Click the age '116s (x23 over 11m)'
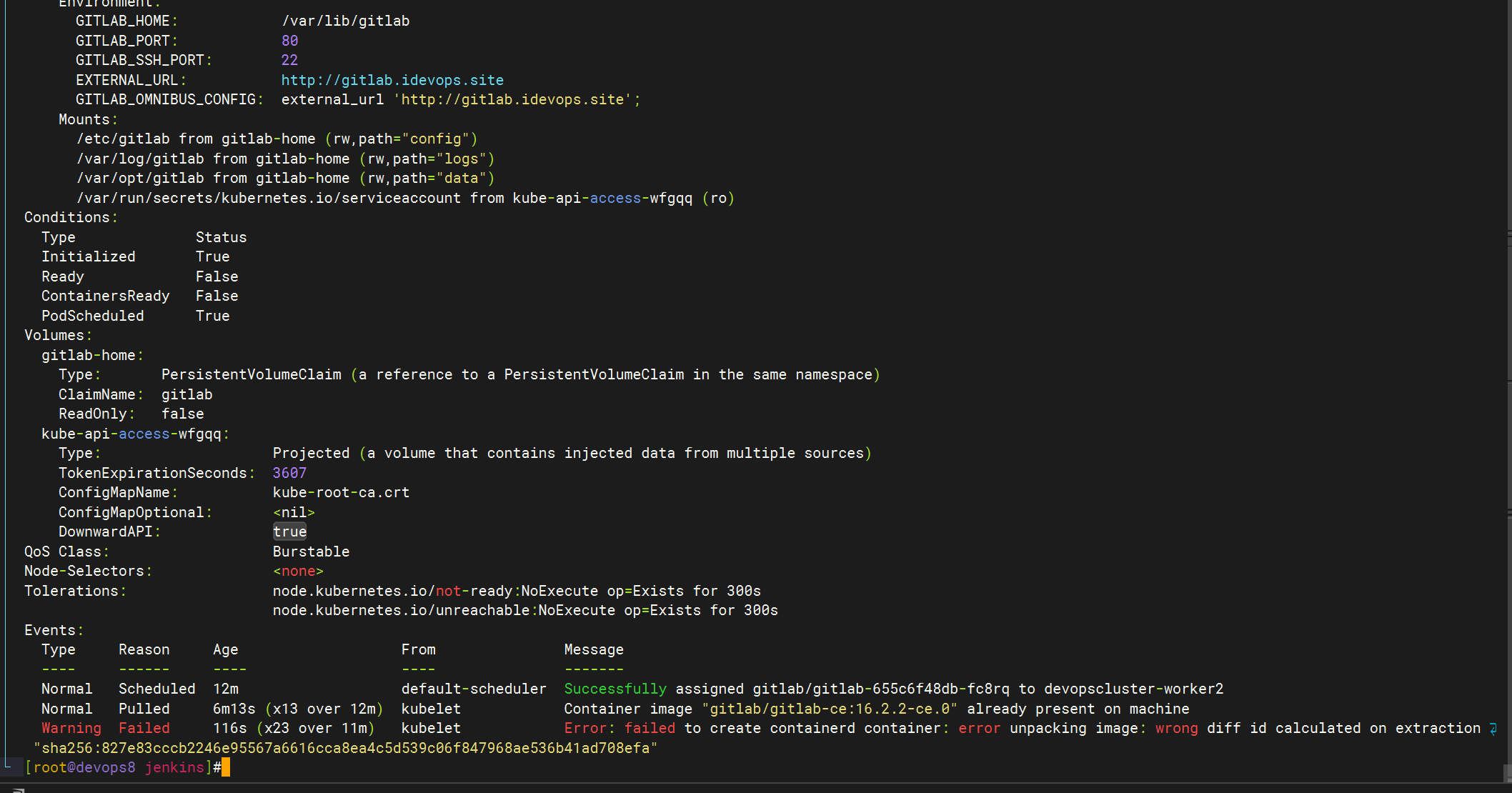The width and height of the screenshot is (1512, 793). pos(294,728)
